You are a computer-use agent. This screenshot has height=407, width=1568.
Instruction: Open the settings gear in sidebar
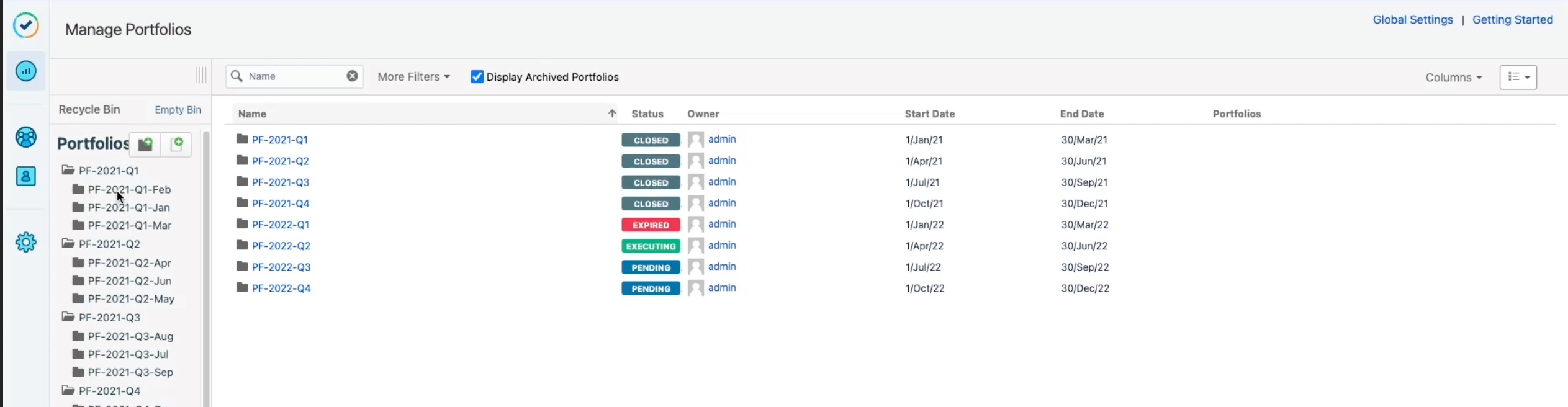(x=25, y=242)
